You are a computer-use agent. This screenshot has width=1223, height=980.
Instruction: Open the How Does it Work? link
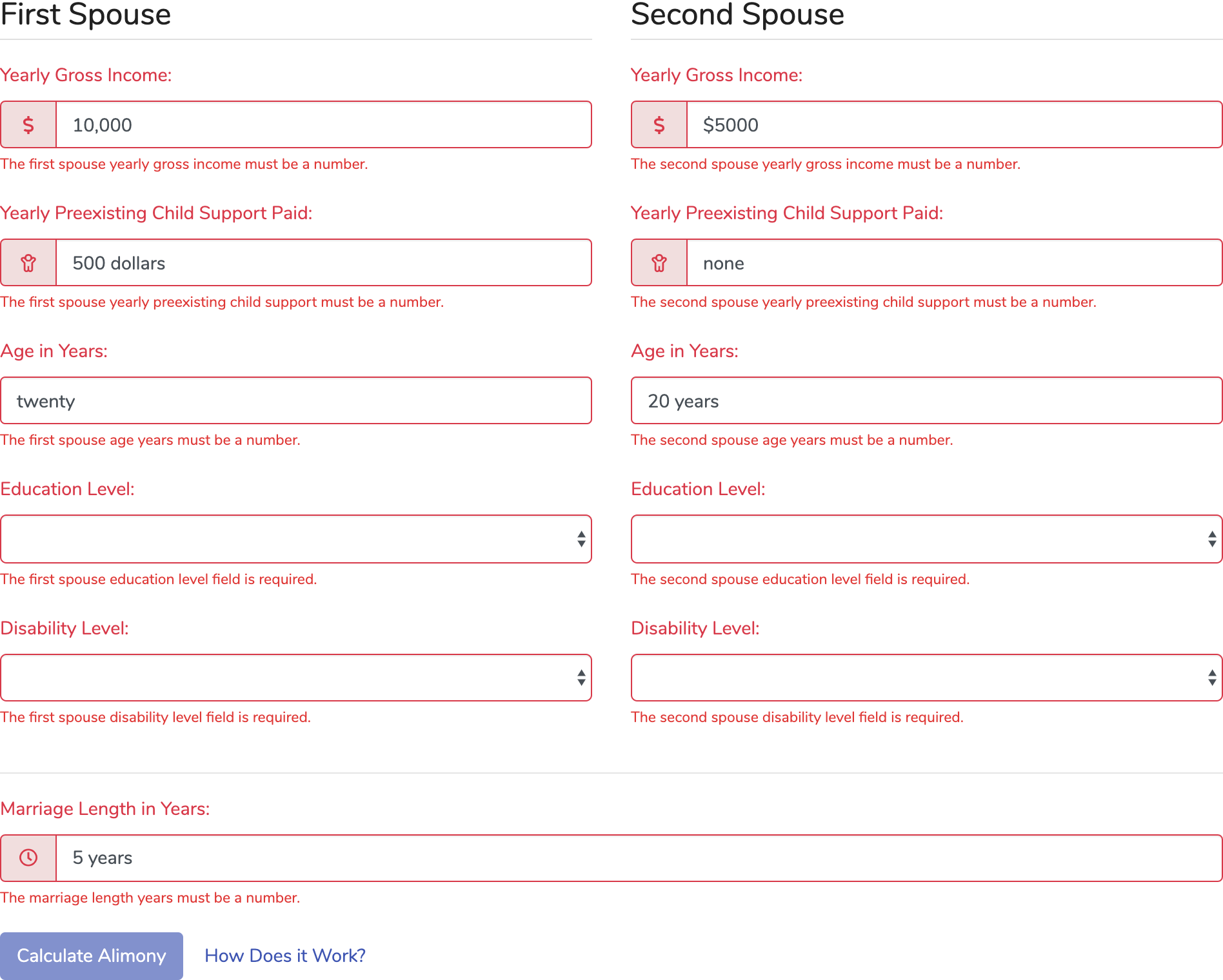pyautogui.click(x=284, y=955)
